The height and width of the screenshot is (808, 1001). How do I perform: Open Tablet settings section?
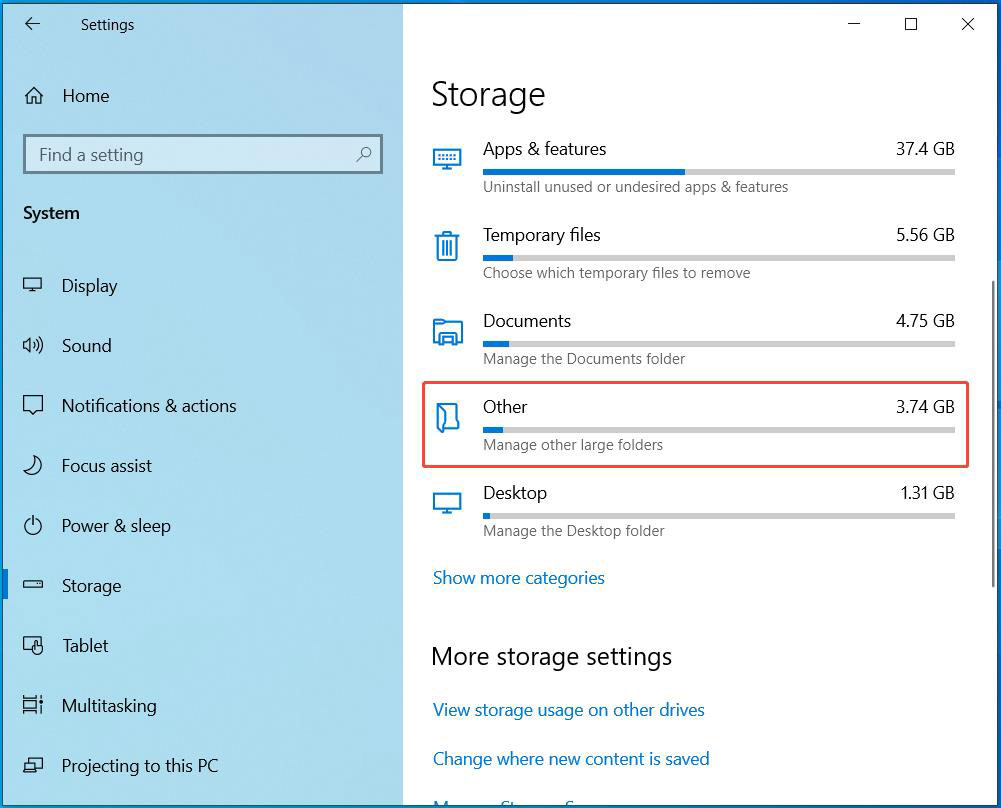(x=86, y=645)
